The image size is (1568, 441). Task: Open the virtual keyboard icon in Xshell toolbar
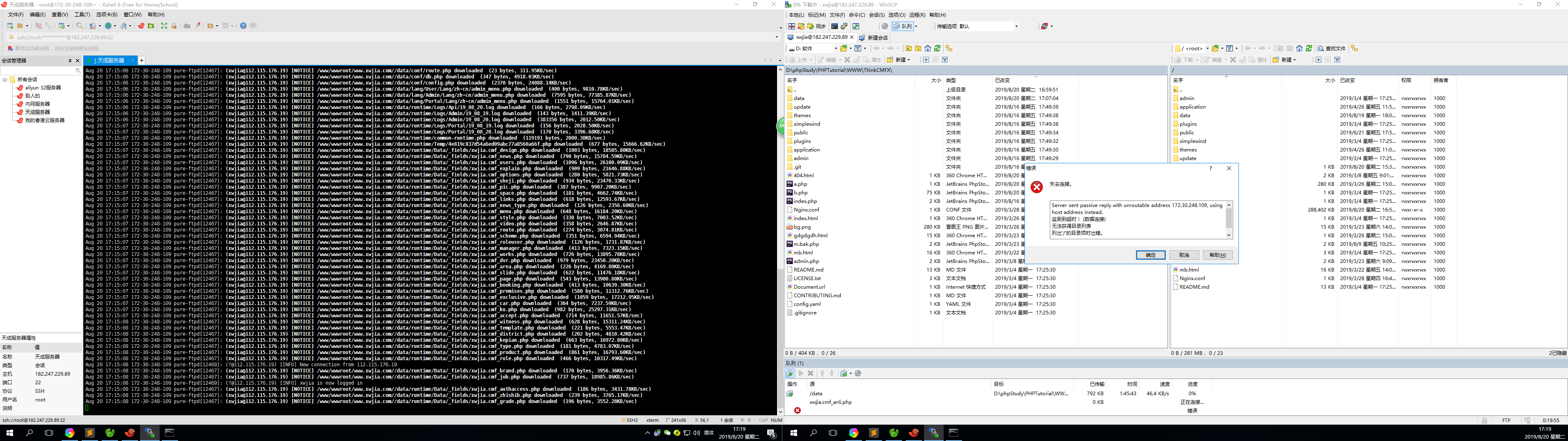[187, 26]
